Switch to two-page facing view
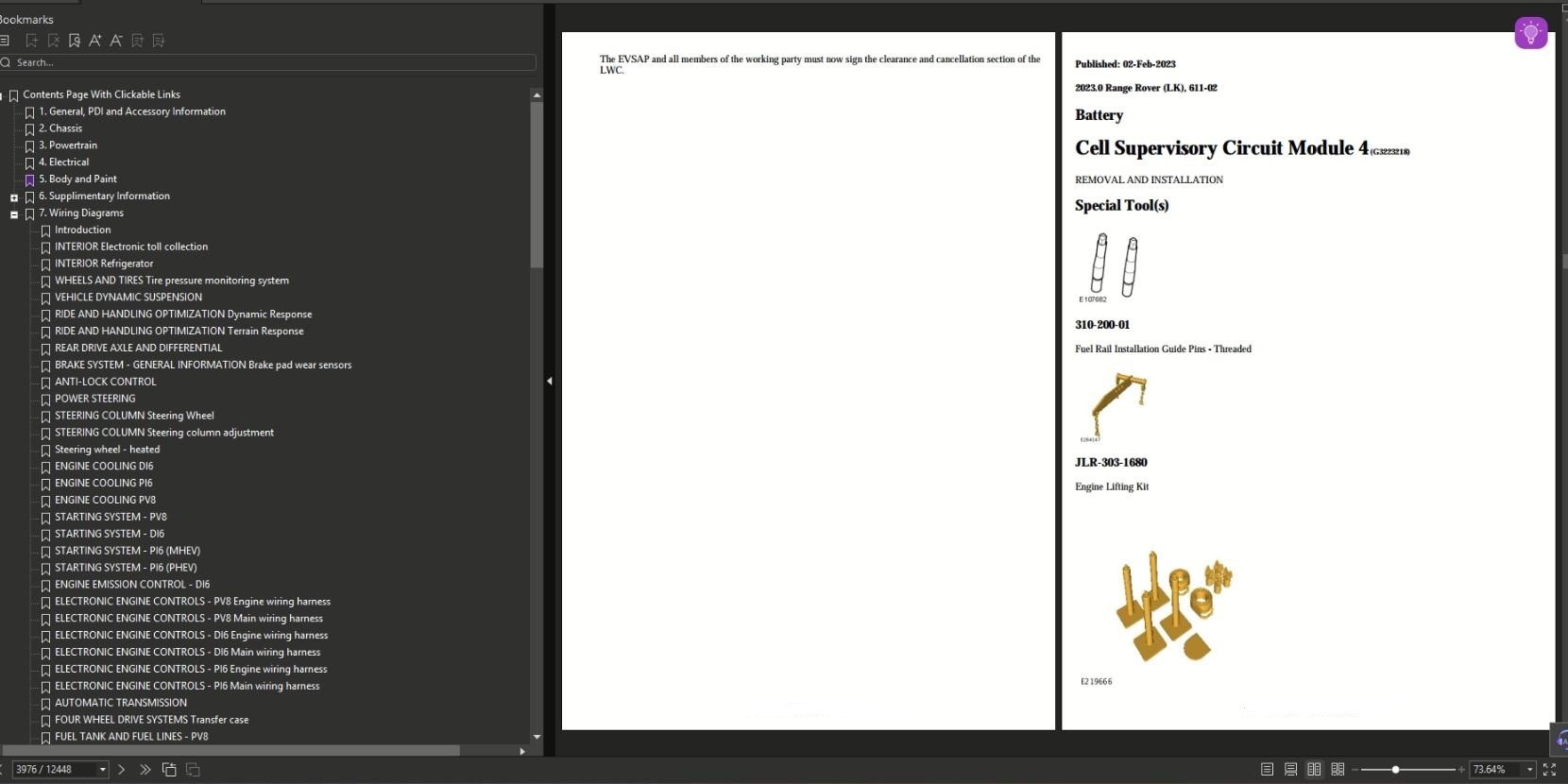This screenshot has height=784, width=1568. point(1314,770)
